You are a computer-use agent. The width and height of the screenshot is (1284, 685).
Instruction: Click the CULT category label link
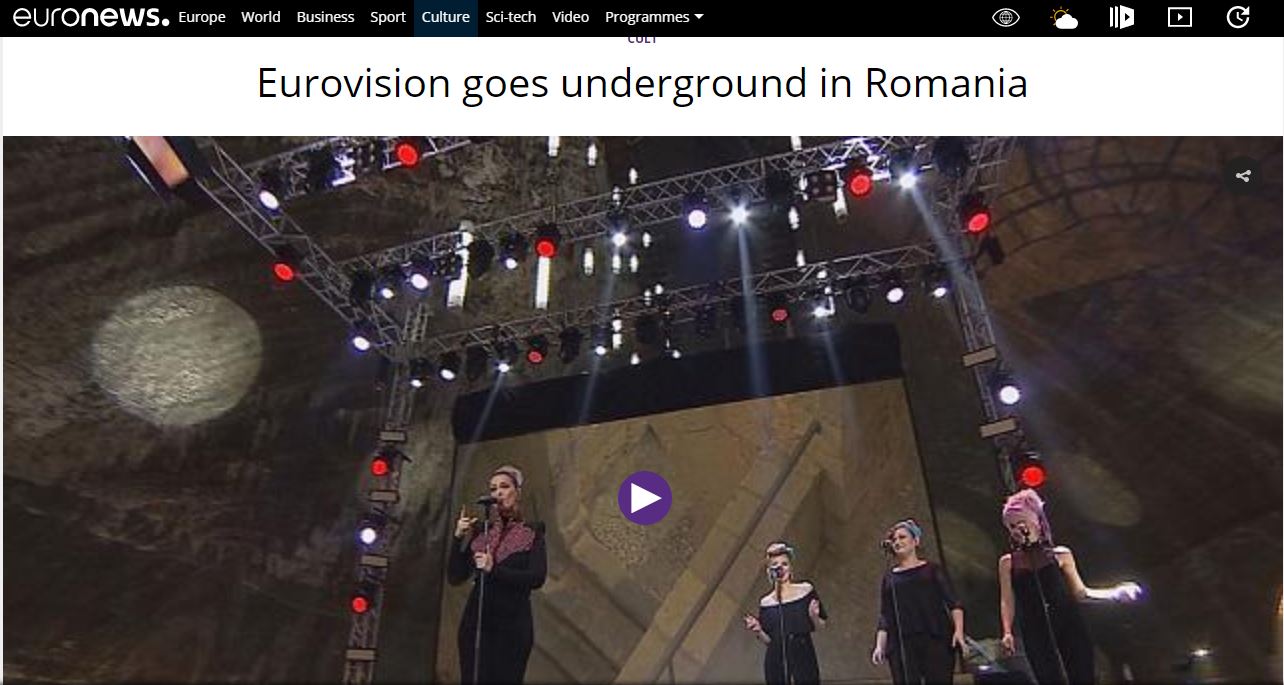click(642, 39)
